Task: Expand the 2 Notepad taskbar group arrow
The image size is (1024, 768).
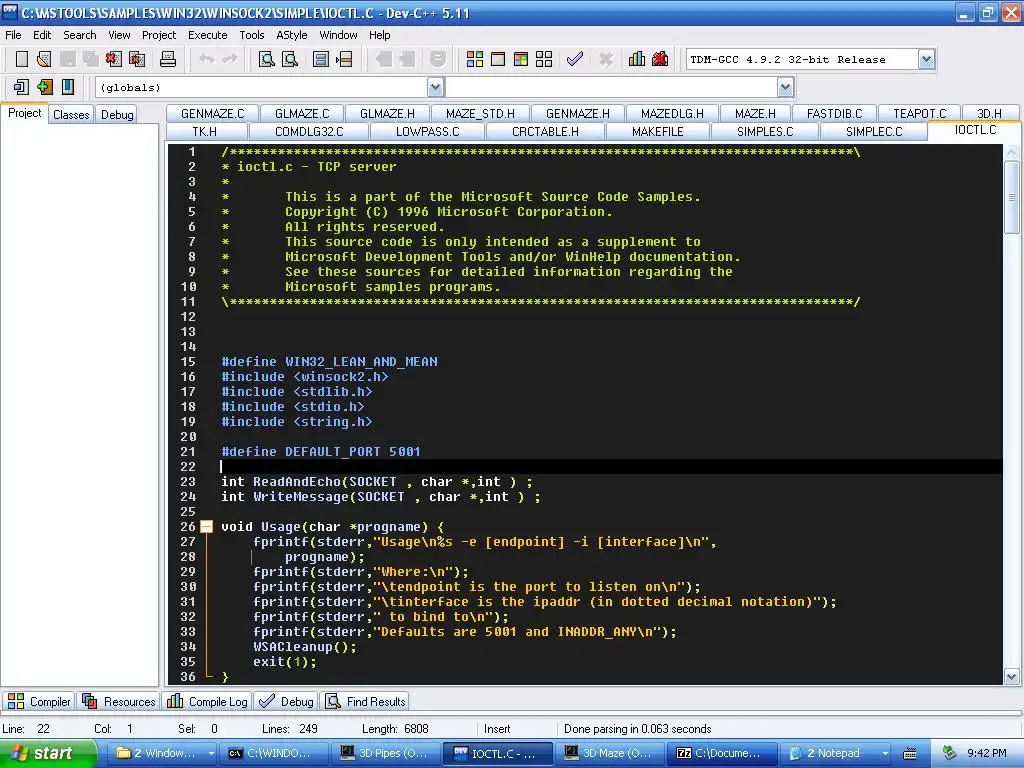Action: (885, 754)
